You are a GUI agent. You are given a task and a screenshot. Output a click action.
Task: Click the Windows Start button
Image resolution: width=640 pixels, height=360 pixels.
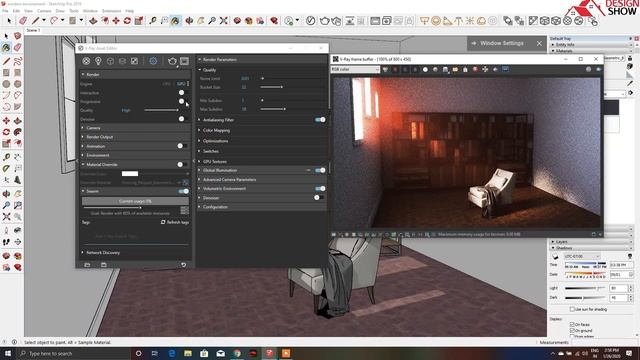coord(8,353)
